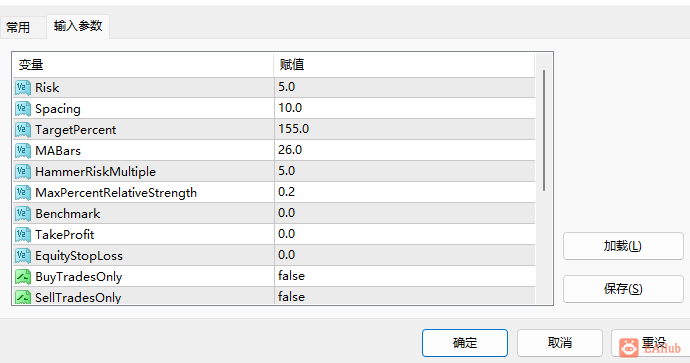
Task: Edit the MABars value 26.0
Action: pyautogui.click(x=404, y=150)
